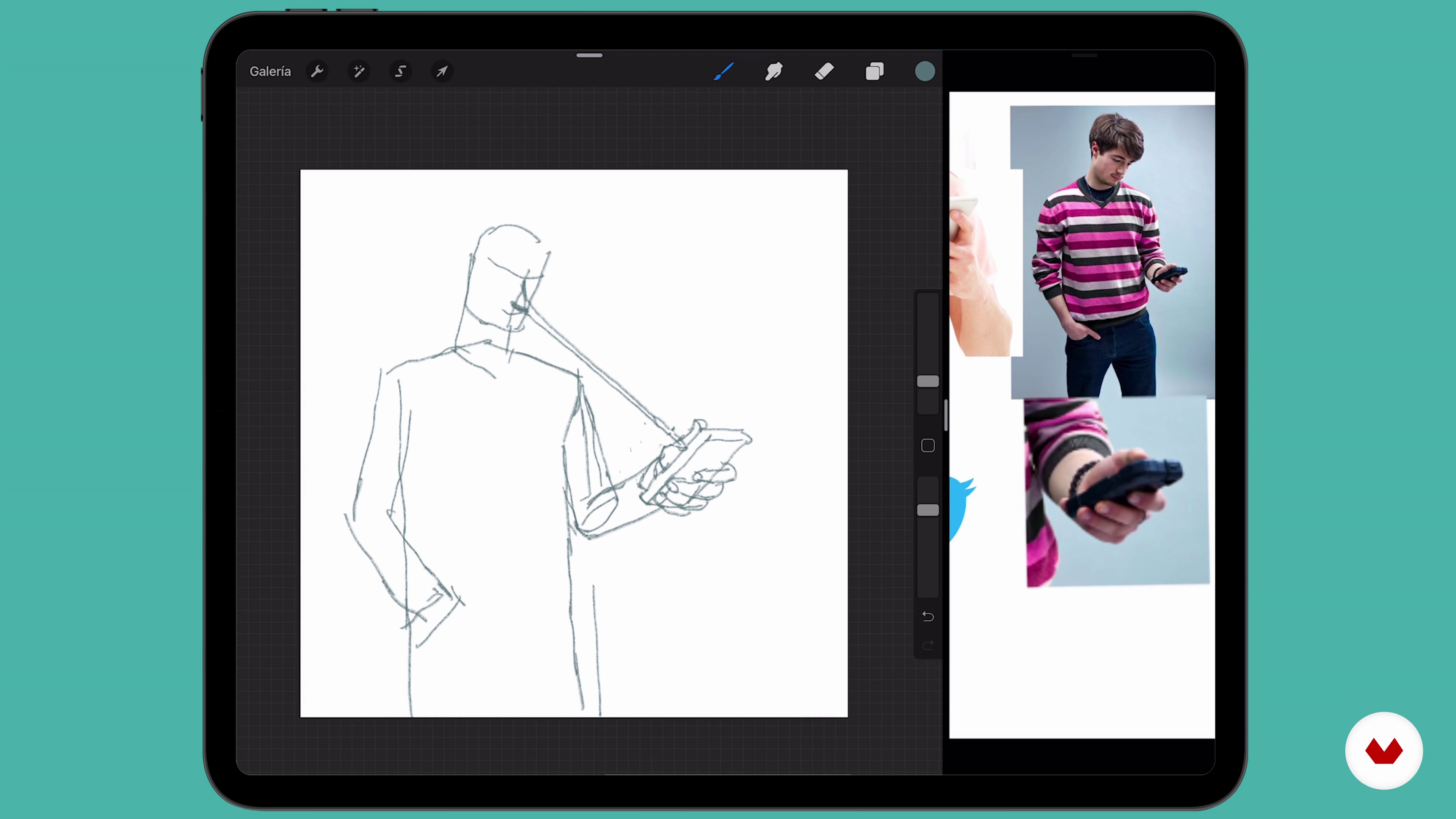Screen dimensions: 1456x819
Task: Click the red Domestika logo badge
Action: 1384,751
